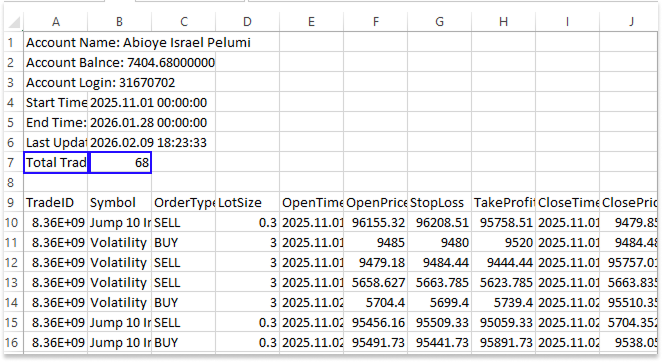
Task: Click the total trades value 68
Action: pyautogui.click(x=119, y=163)
